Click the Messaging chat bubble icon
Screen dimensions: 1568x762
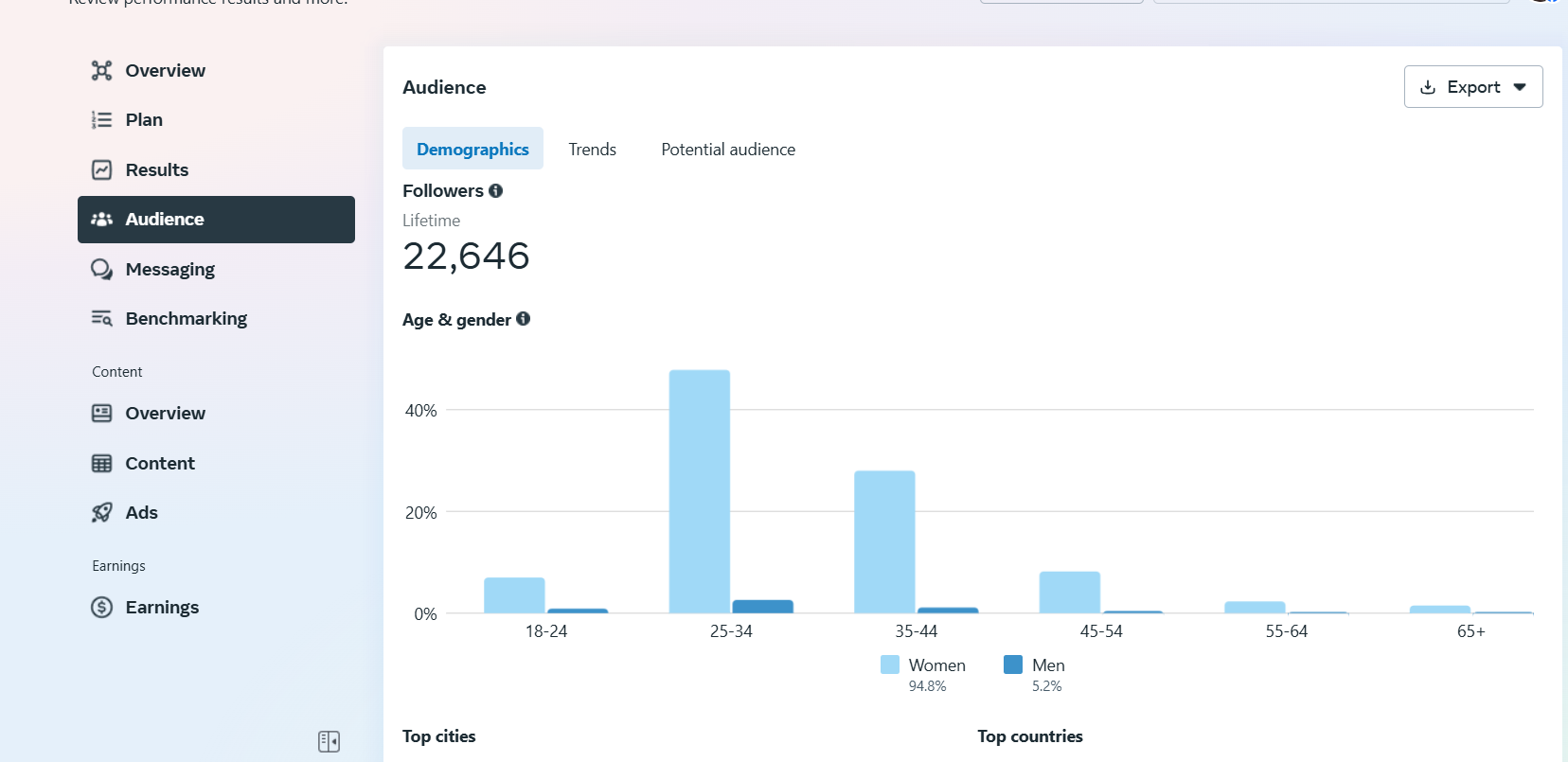101,270
